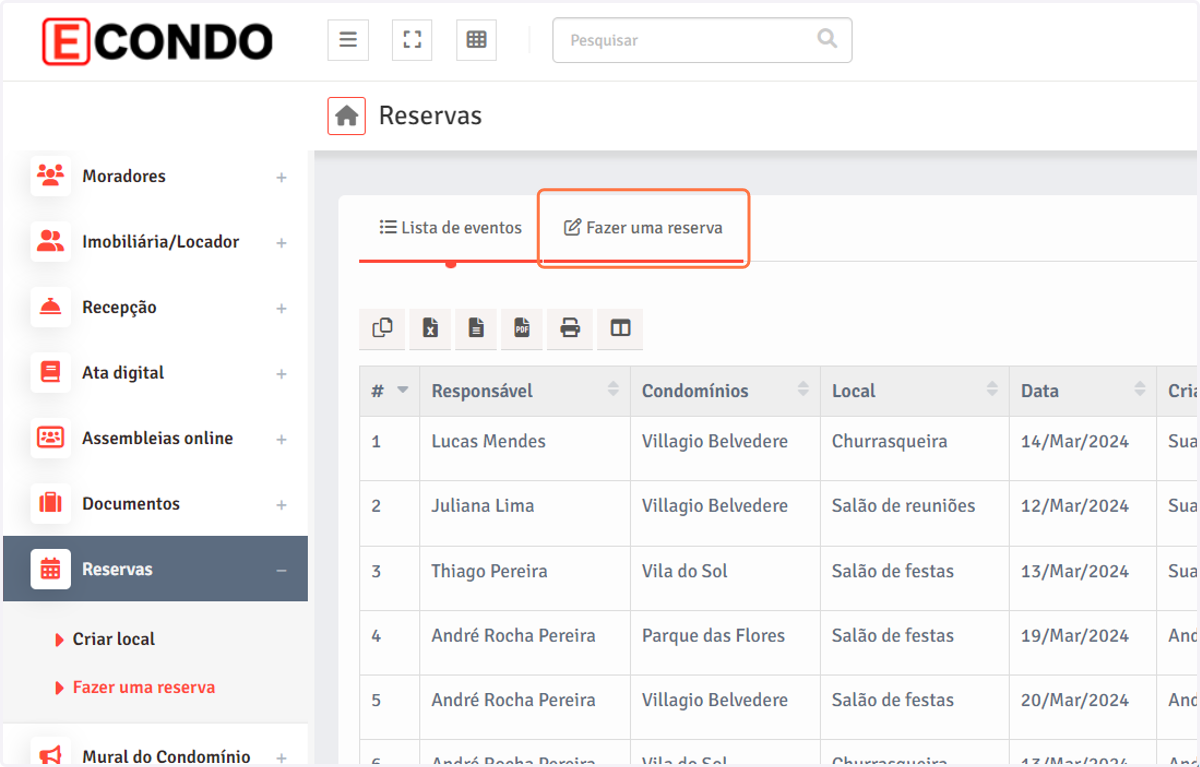Toggle the hamburger menu button
Viewport: 1200px width, 767px height.
pyautogui.click(x=348, y=40)
